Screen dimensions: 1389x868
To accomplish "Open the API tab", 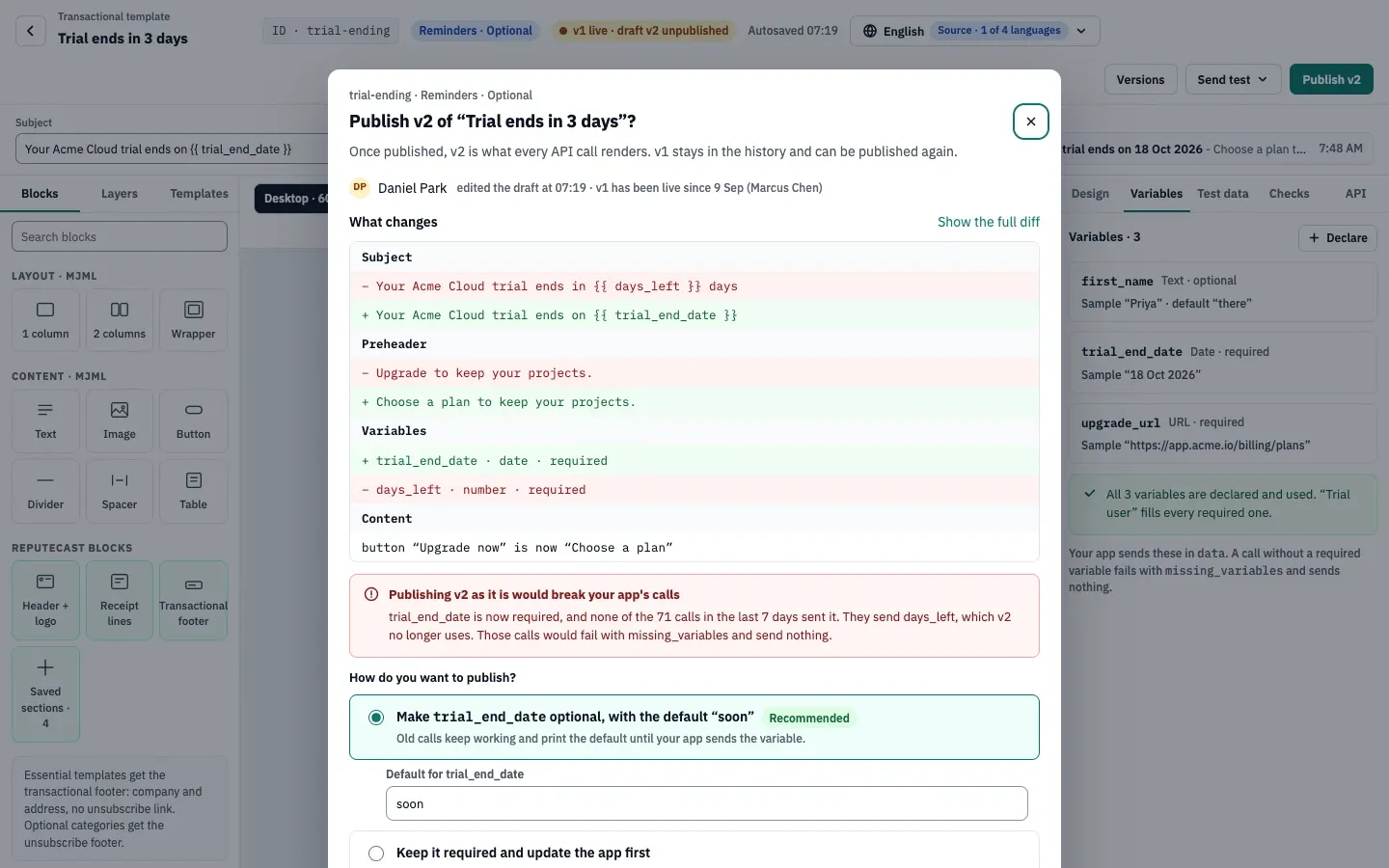I will [x=1355, y=194].
